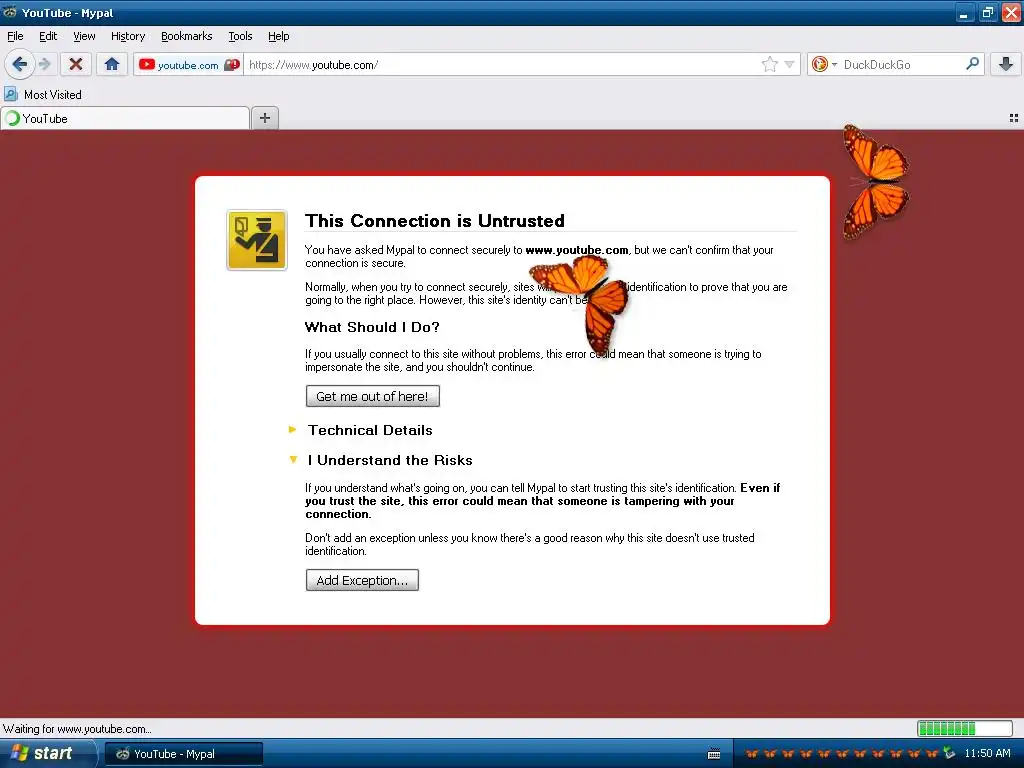Click the Mypal raccoon icon in title bar
The height and width of the screenshot is (768, 1024).
tap(9, 12)
